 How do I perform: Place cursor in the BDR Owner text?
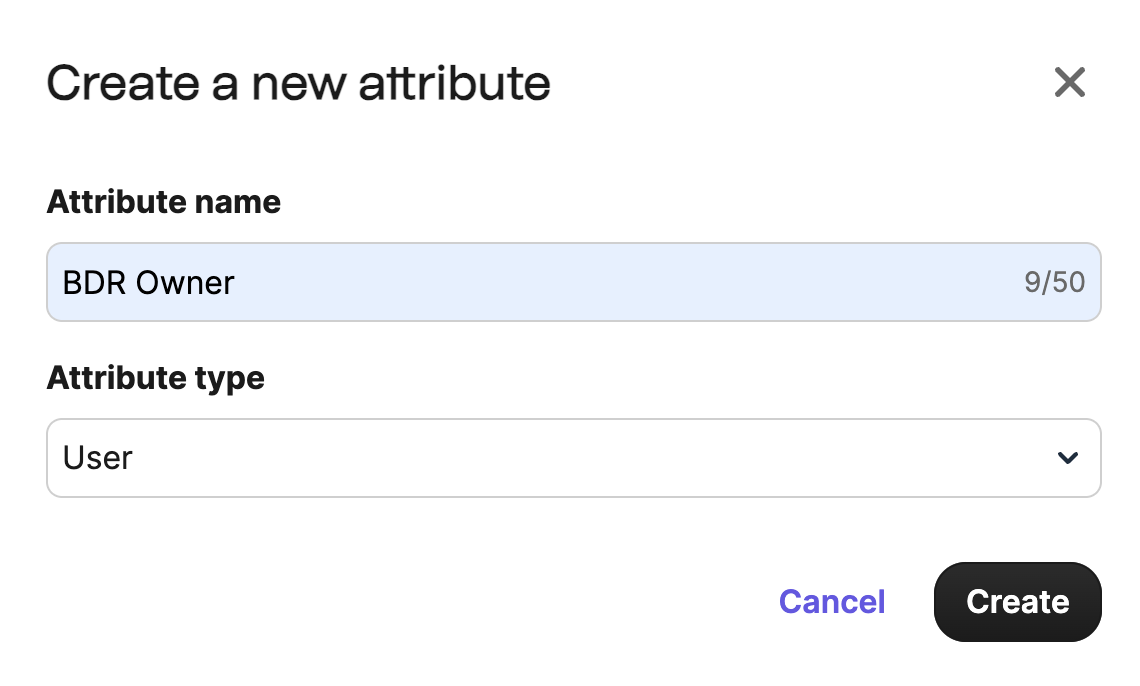tap(148, 283)
